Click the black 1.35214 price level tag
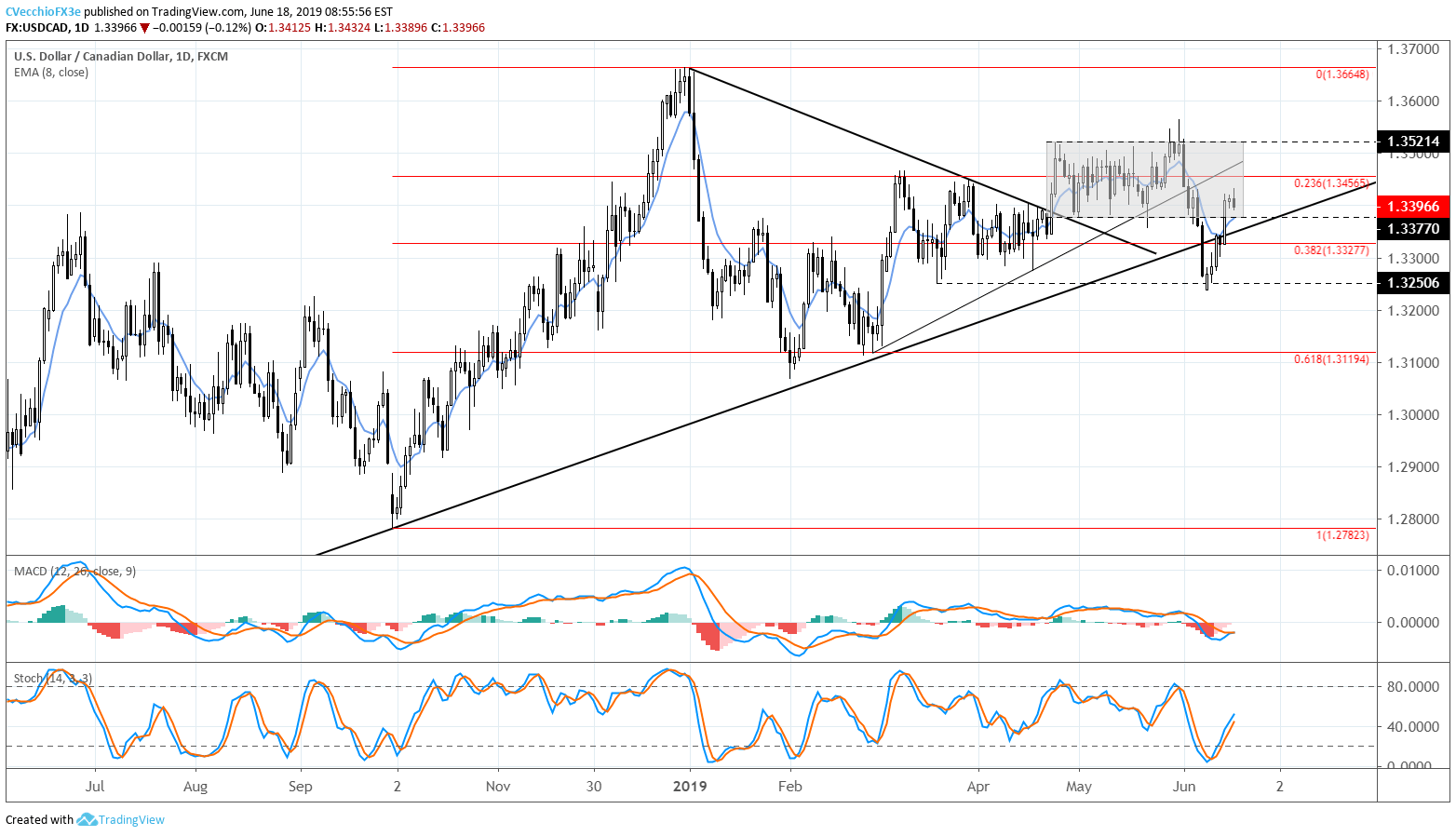 1413,142
